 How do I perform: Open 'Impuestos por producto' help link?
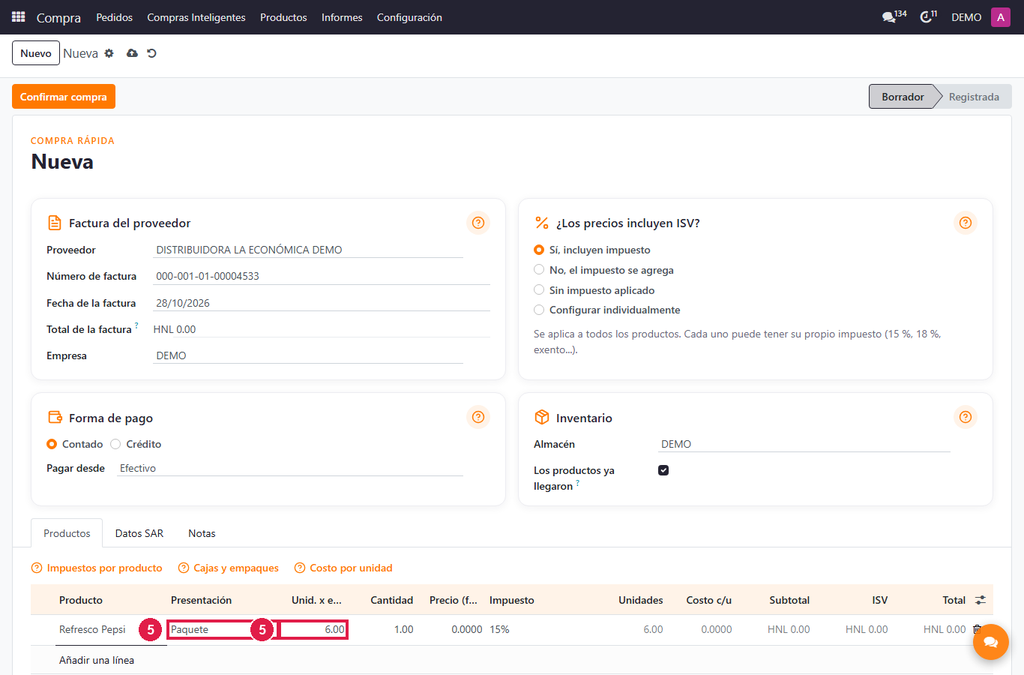click(97, 568)
